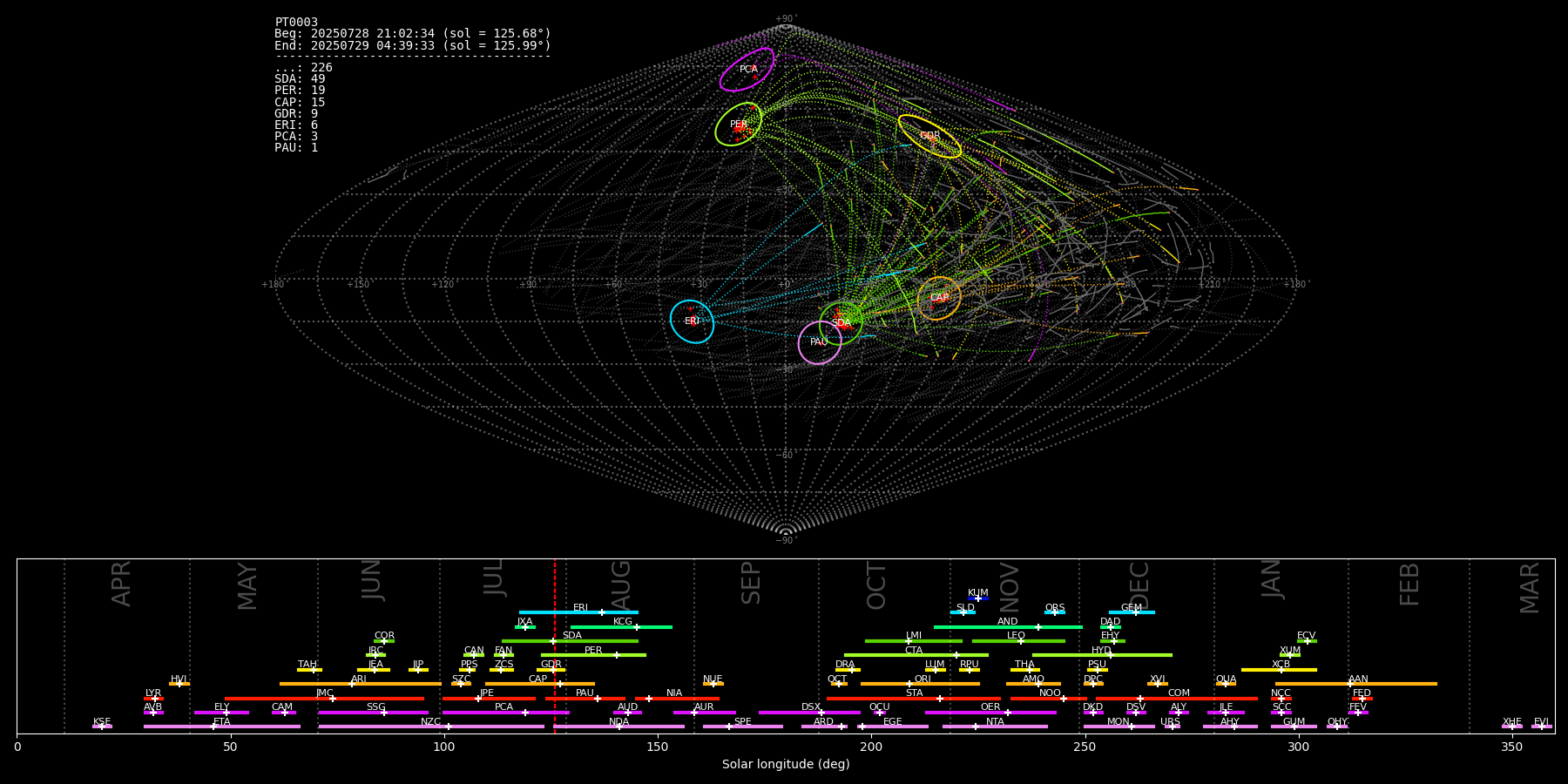Select the ETA pink bar in timeline
1568x784 pixels.
222,727
